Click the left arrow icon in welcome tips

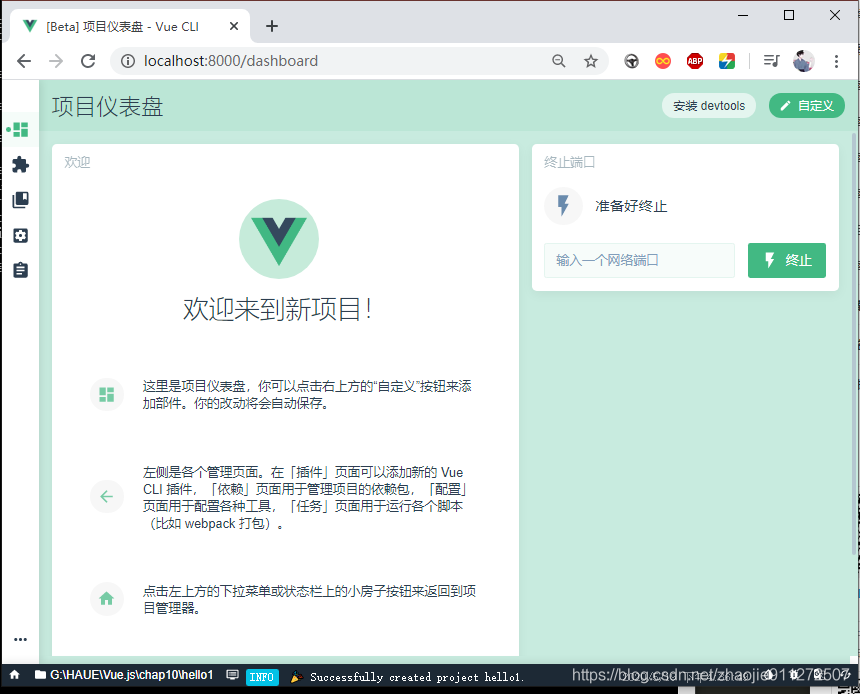coord(106,496)
